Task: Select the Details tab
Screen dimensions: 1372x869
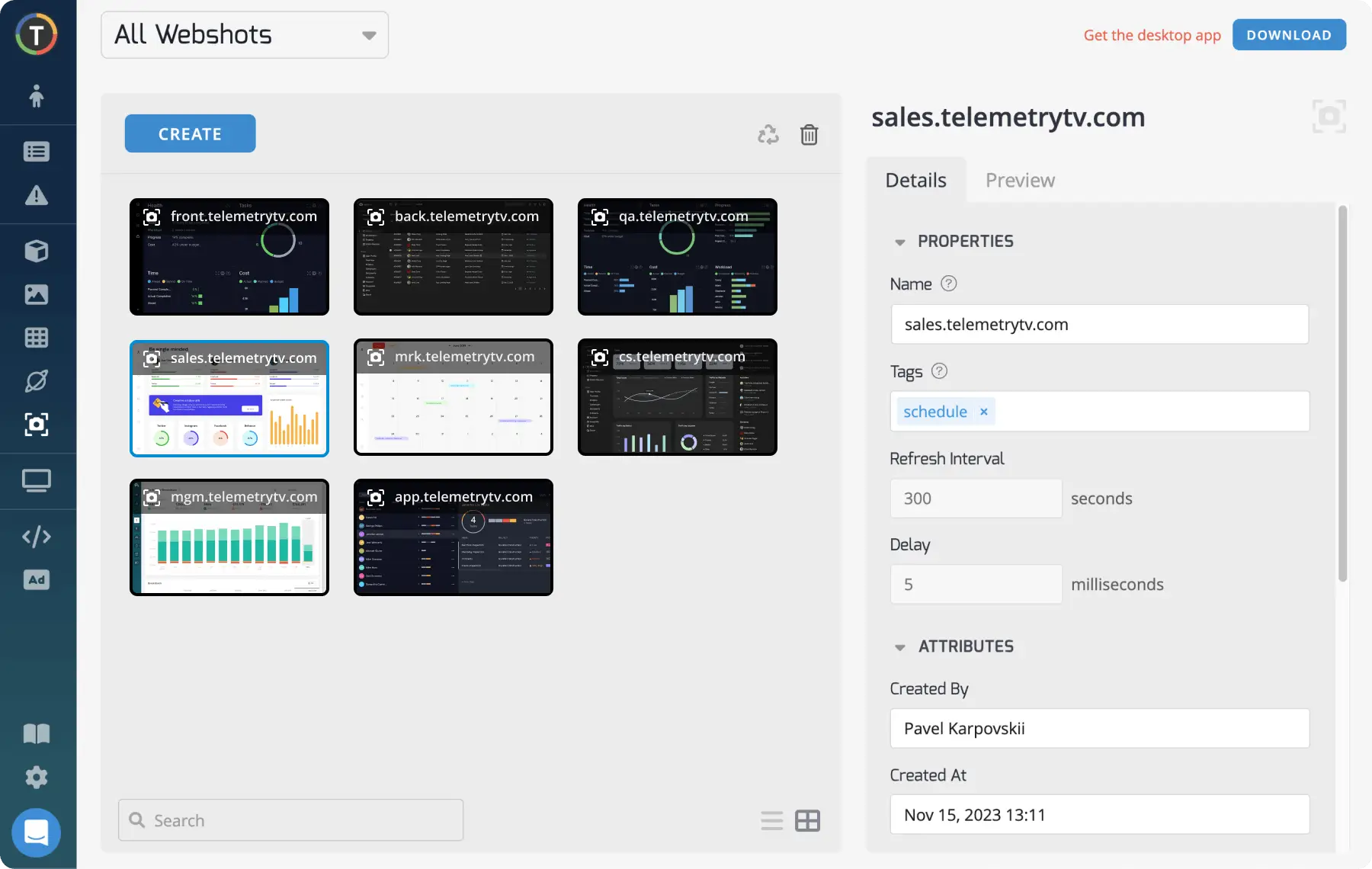Action: coord(915,181)
